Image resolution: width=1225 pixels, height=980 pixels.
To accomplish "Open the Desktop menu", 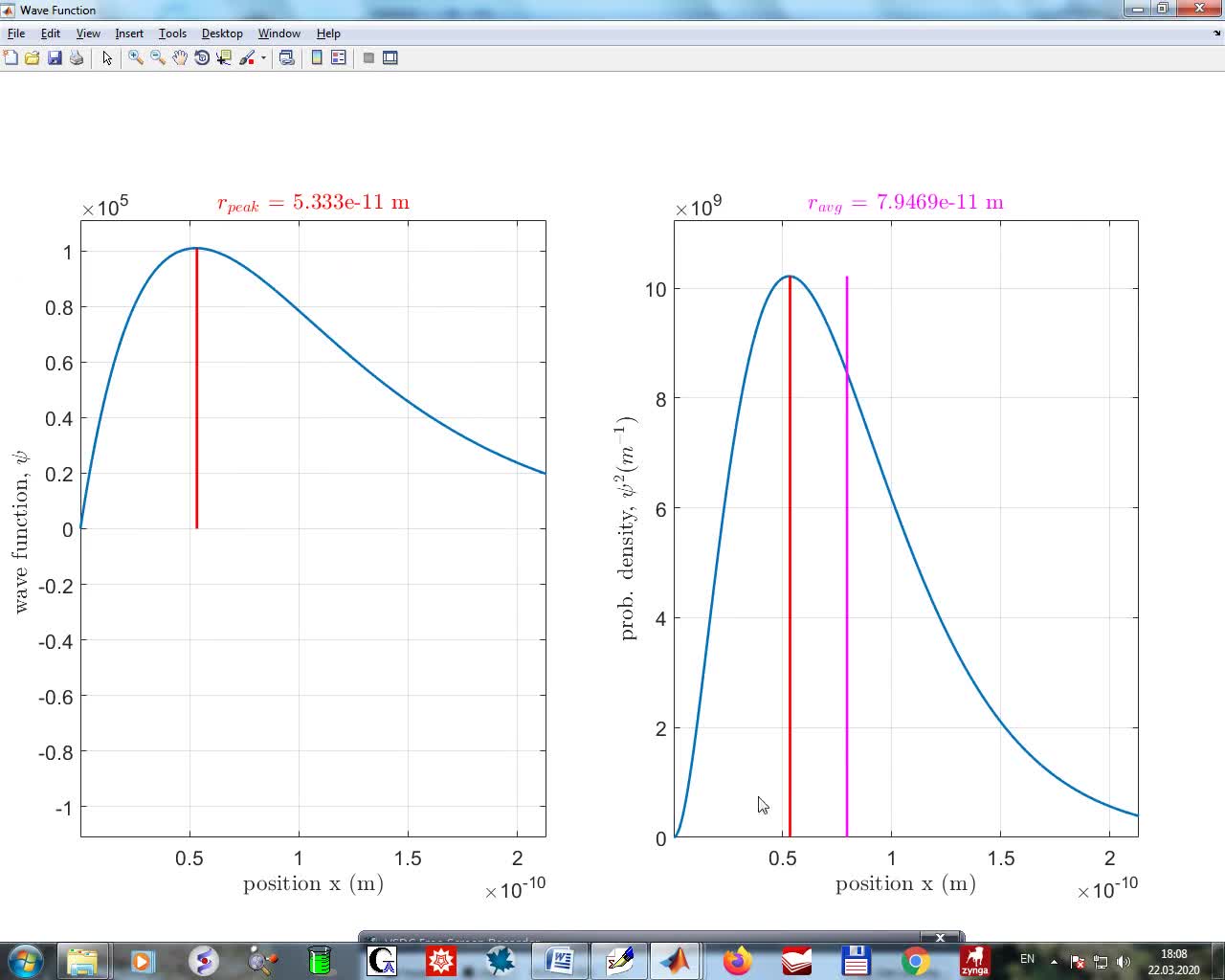I will 222,33.
